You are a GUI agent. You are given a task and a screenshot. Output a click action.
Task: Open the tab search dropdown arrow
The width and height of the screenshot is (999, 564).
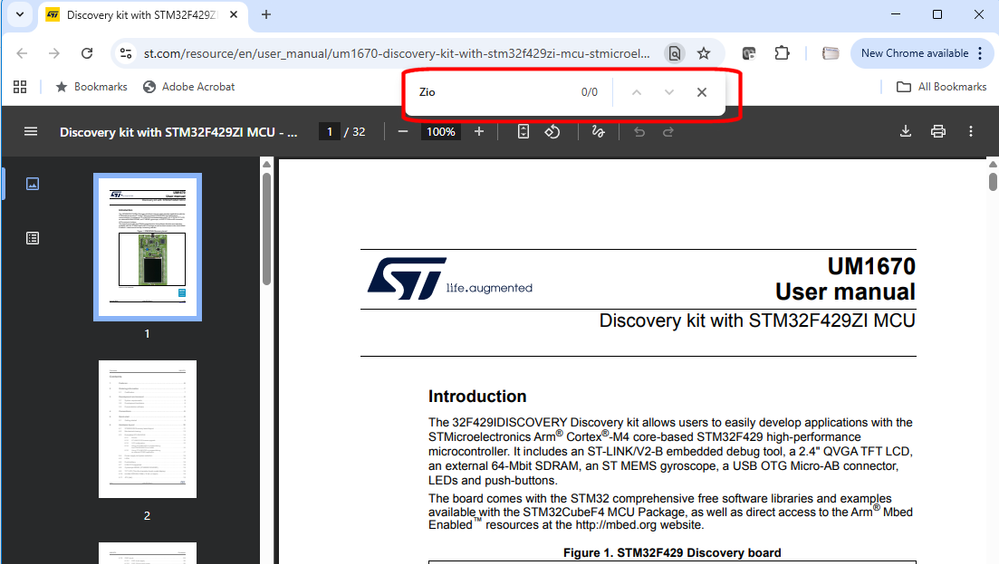[20, 14]
